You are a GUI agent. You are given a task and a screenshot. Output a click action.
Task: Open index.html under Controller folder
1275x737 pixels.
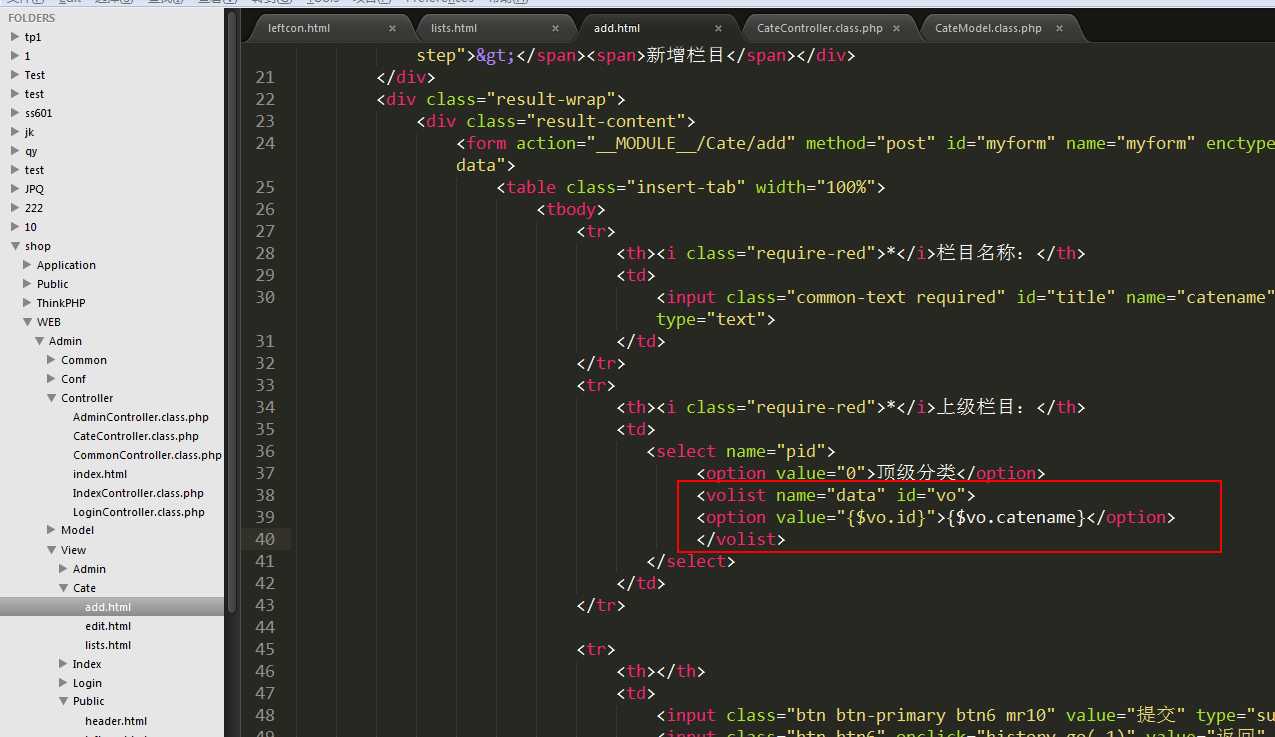click(x=100, y=474)
